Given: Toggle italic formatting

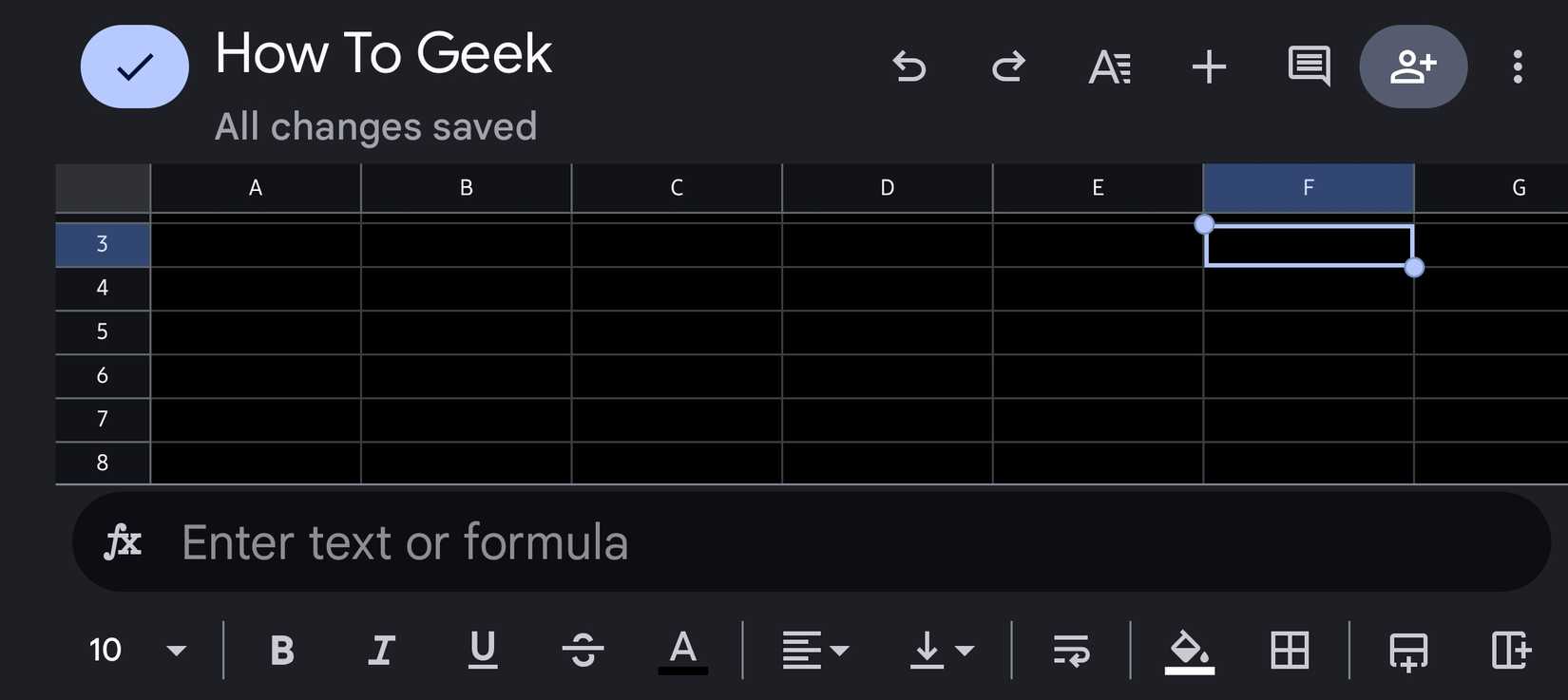Looking at the screenshot, I should point(381,650).
